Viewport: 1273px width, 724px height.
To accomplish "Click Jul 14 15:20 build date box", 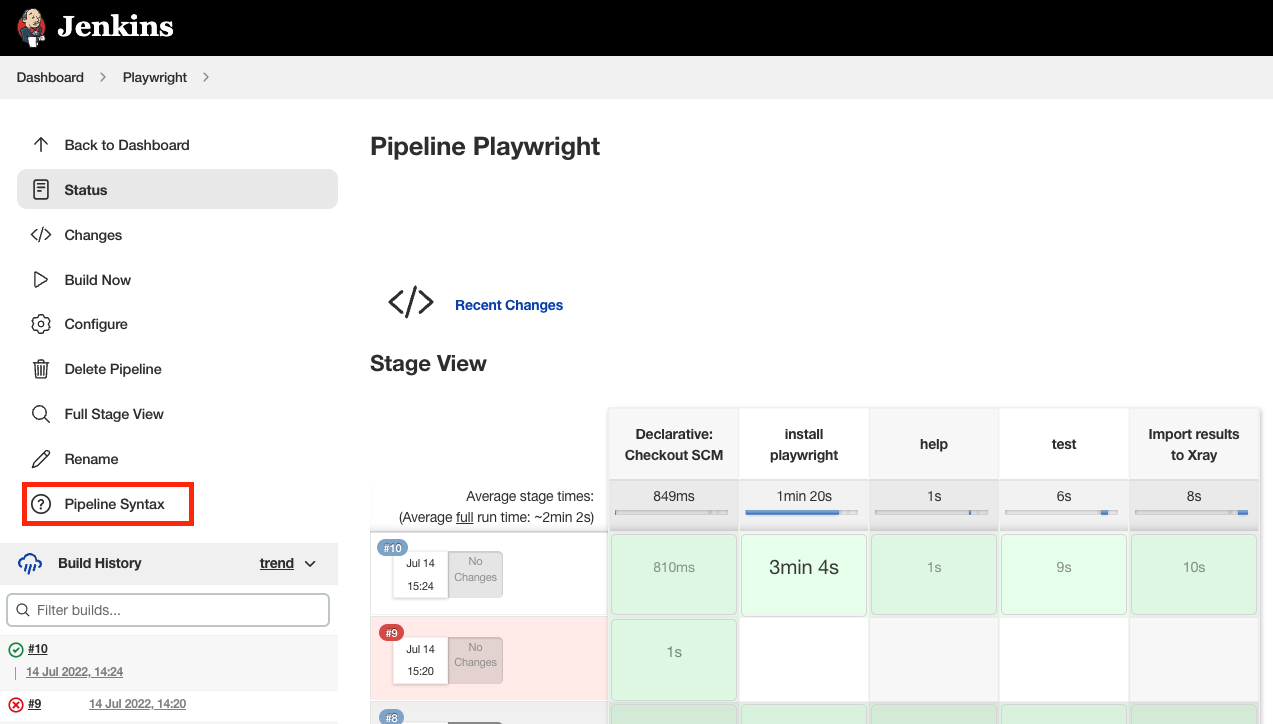I will click(420, 660).
